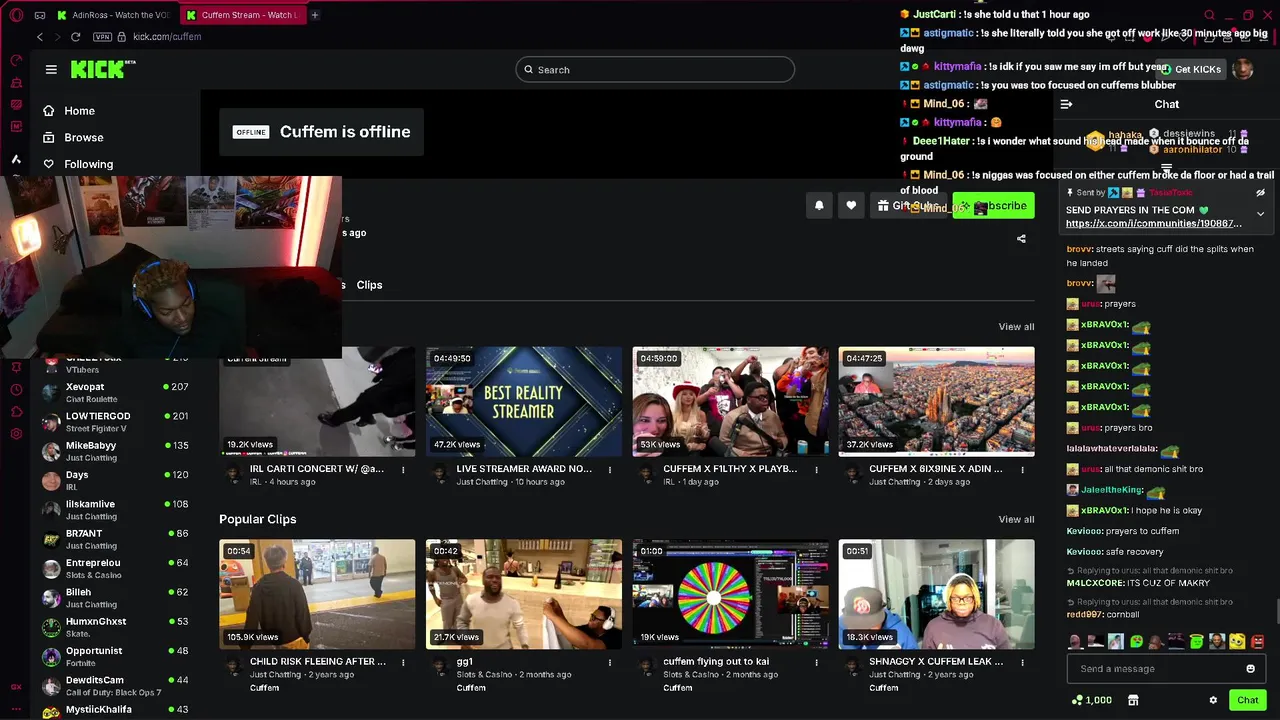This screenshot has width=1280, height=720.
Task: View all Popular Clips
Action: [x=1016, y=519]
